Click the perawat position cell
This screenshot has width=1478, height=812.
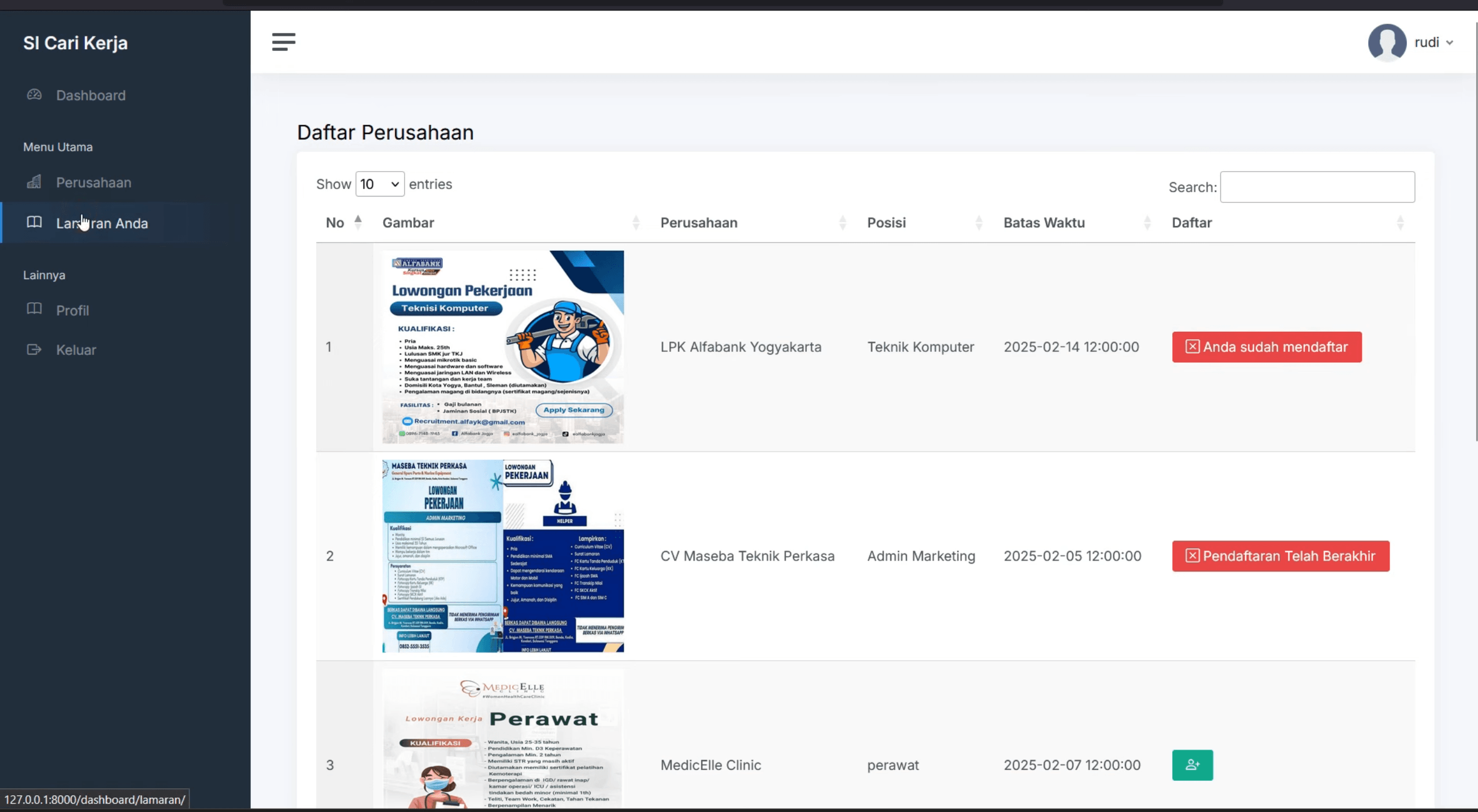[x=892, y=765]
